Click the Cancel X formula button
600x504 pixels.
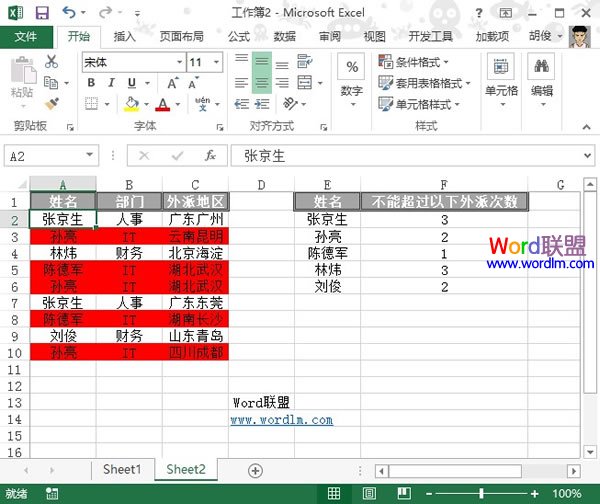pos(144,155)
